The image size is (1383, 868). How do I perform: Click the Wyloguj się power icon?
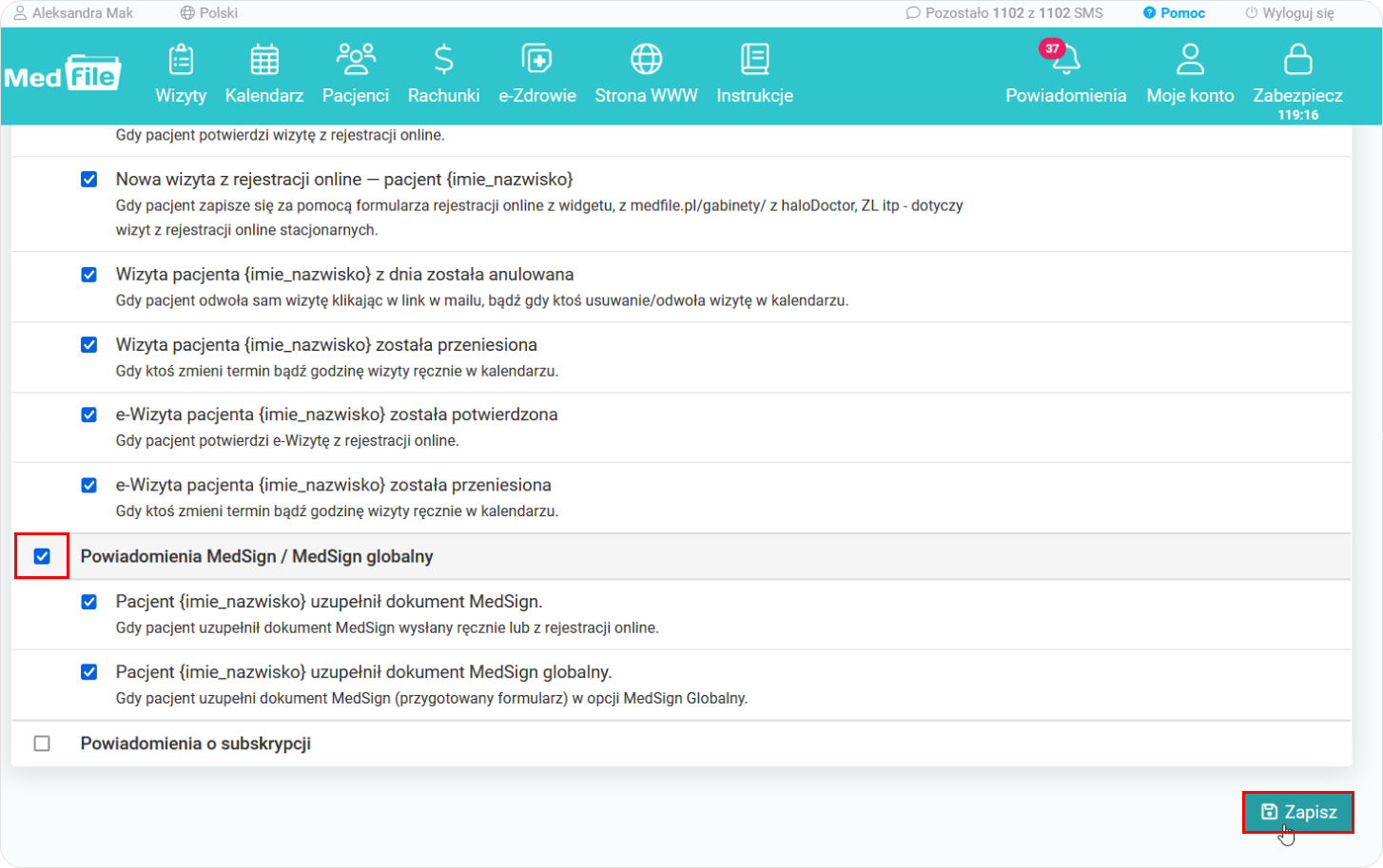1252,13
